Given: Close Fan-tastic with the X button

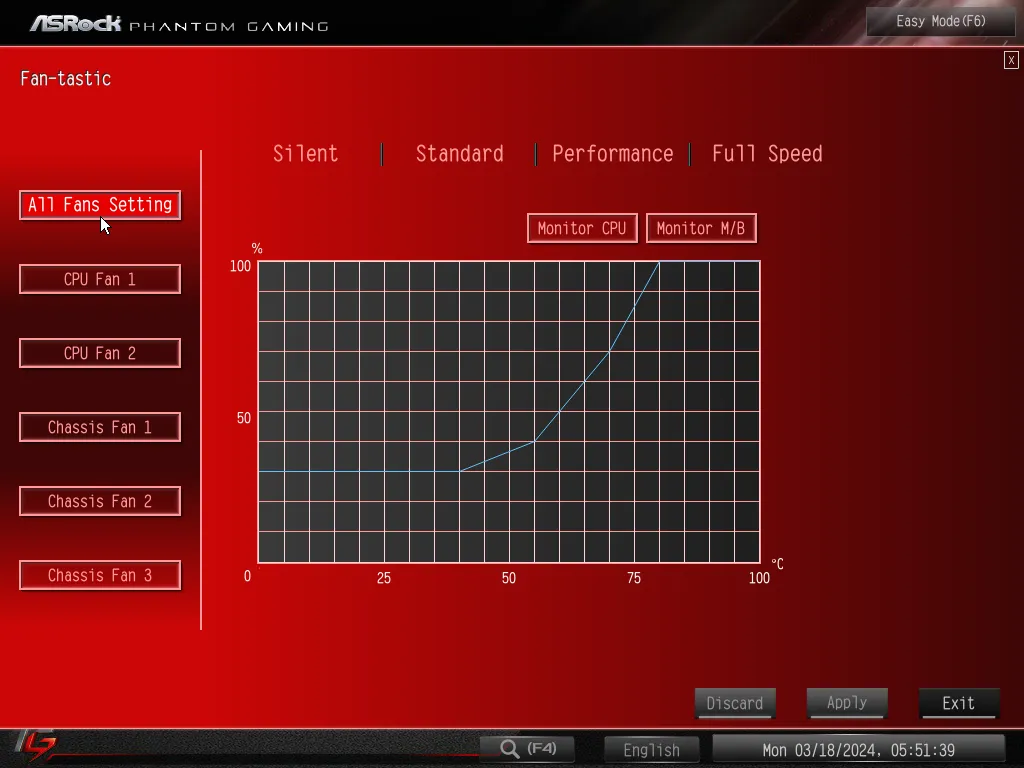Looking at the screenshot, I should (1011, 60).
